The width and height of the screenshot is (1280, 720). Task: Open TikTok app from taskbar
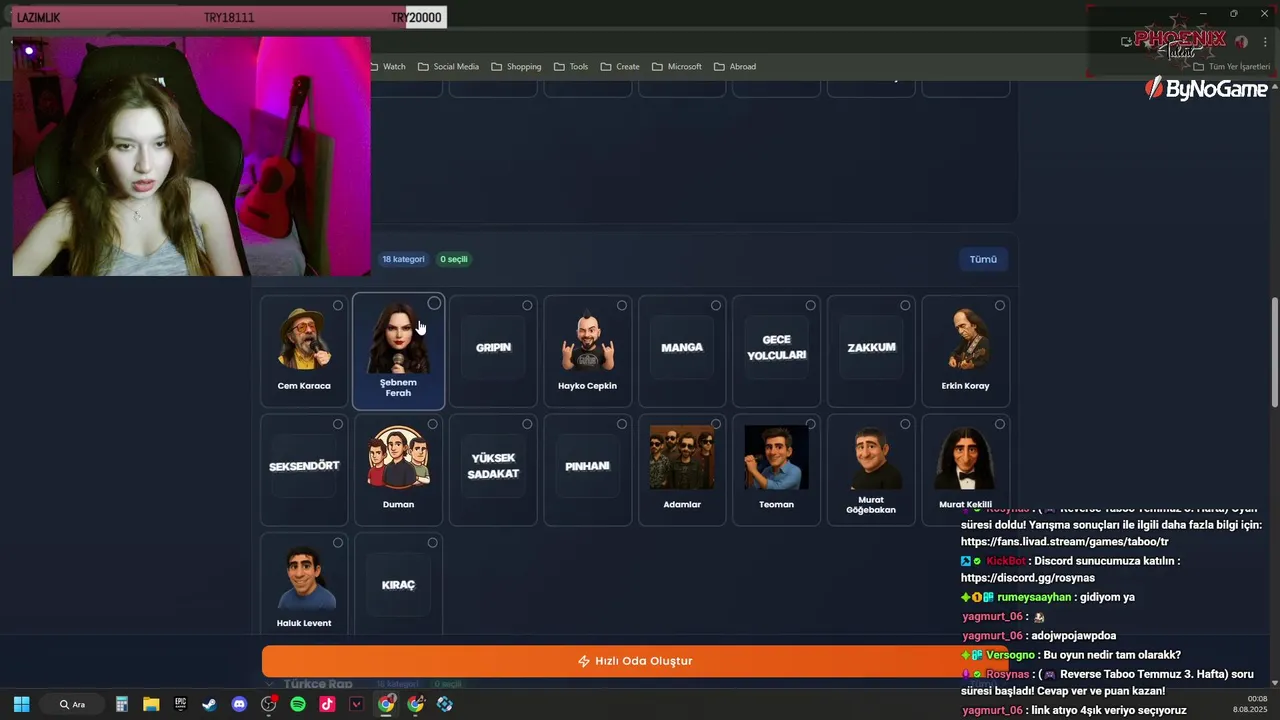(x=327, y=704)
